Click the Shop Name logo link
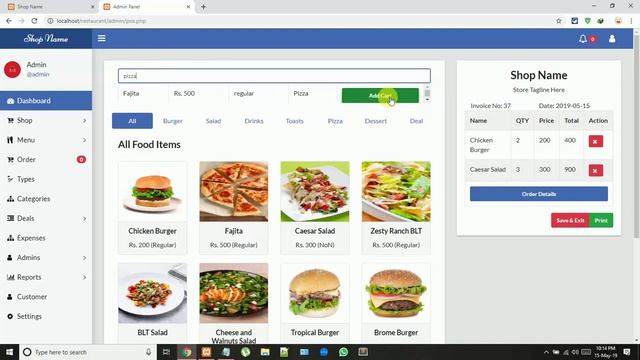The width and height of the screenshot is (640, 360). [46, 39]
